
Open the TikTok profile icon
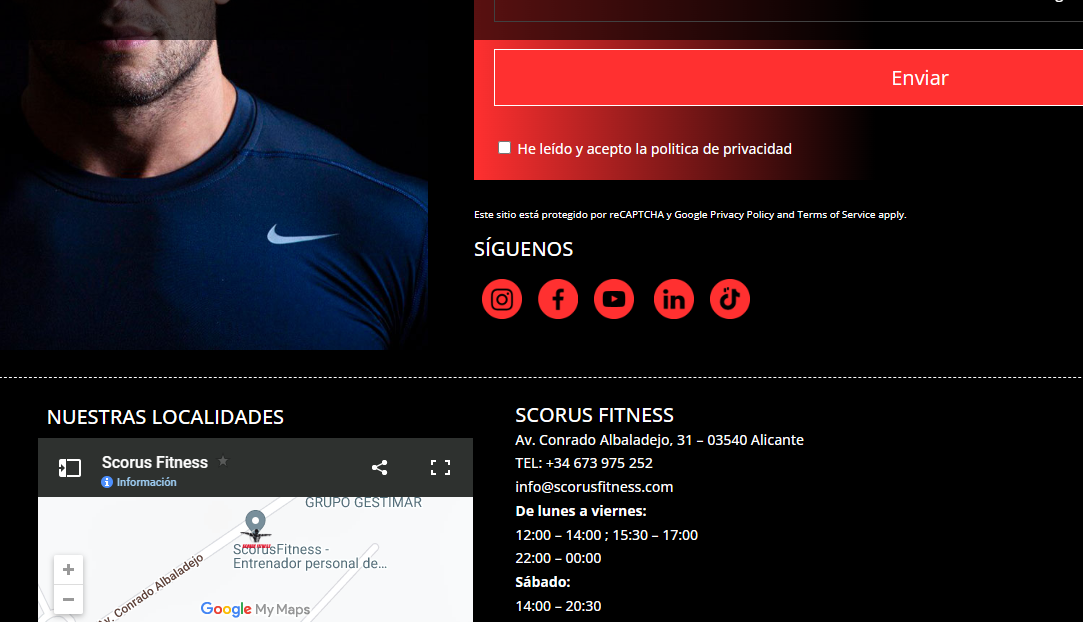click(x=730, y=299)
